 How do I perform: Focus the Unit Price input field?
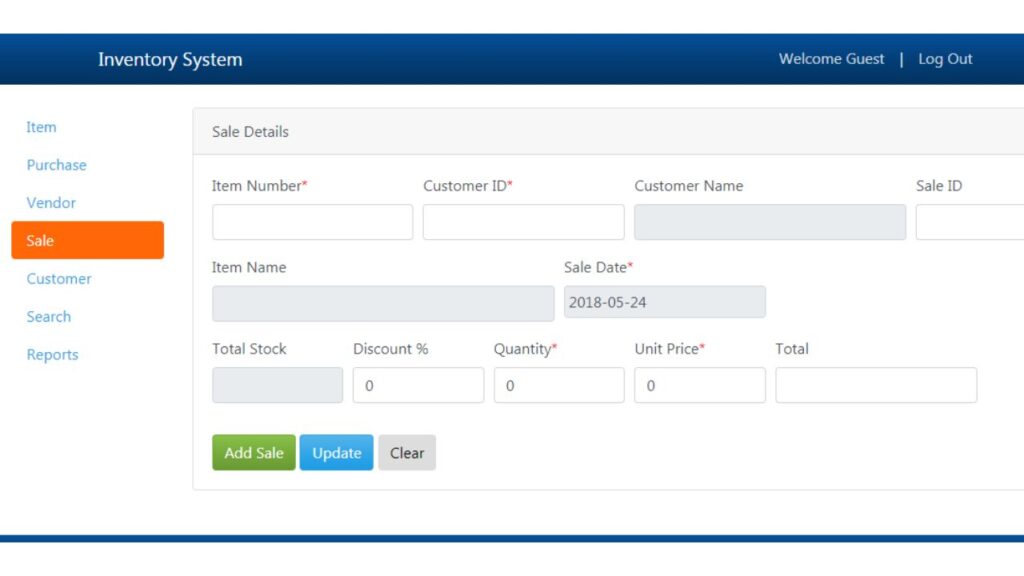(x=699, y=385)
